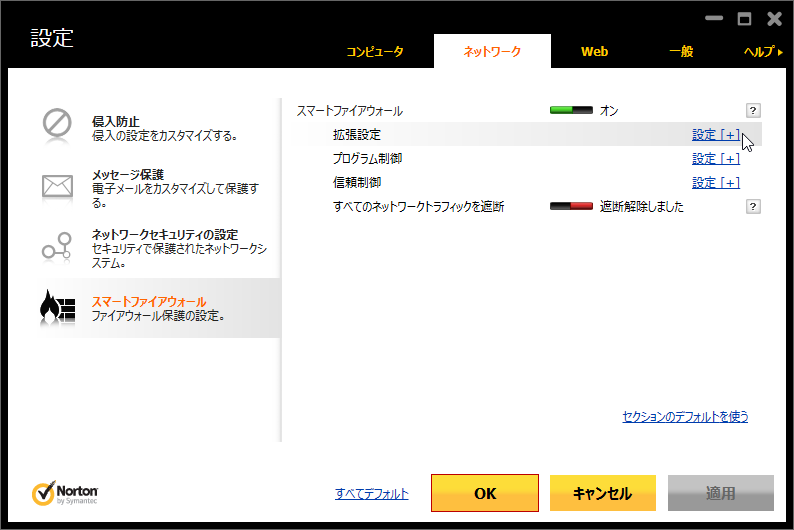The image size is (794, 530).
Task: Click the Norton by Symantec logo
Action: [65, 493]
